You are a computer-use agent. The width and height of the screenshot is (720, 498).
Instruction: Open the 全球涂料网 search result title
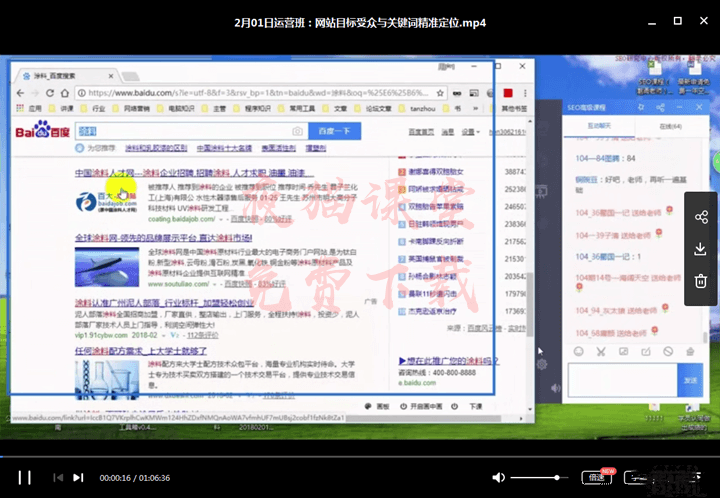pyautogui.click(x=163, y=238)
